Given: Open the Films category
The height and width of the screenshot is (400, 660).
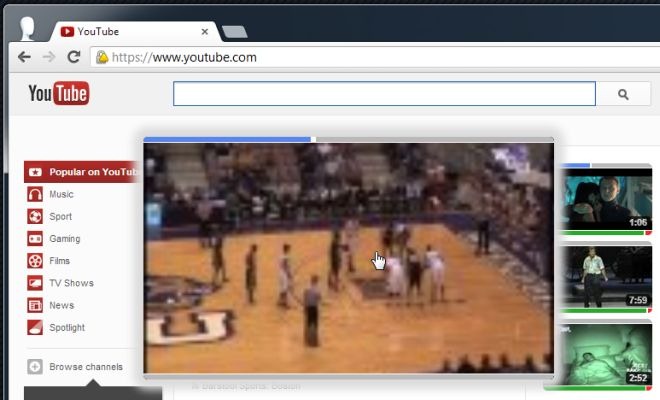Looking at the screenshot, I should (x=59, y=261).
